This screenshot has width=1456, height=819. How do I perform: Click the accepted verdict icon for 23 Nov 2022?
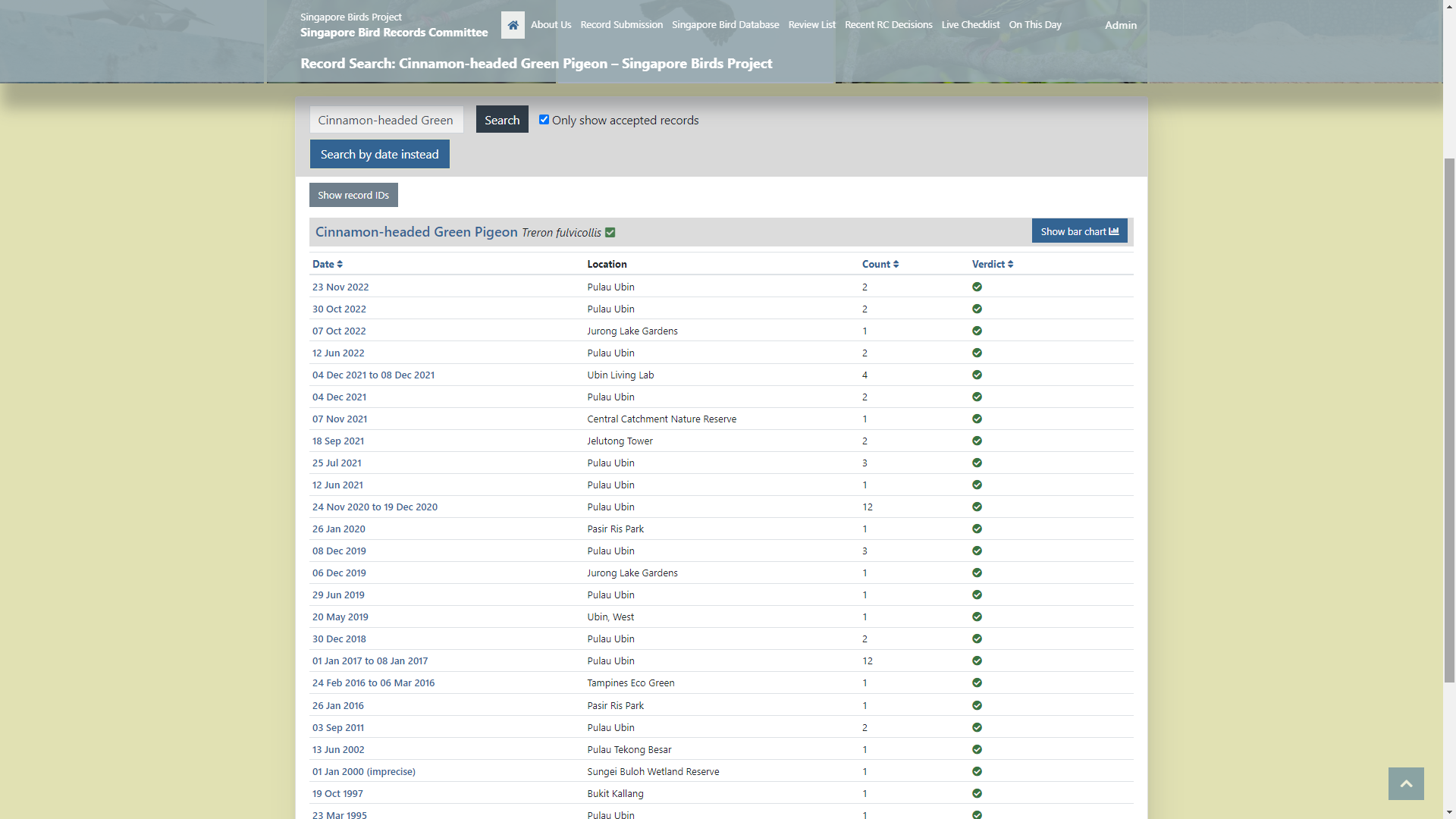(x=977, y=287)
